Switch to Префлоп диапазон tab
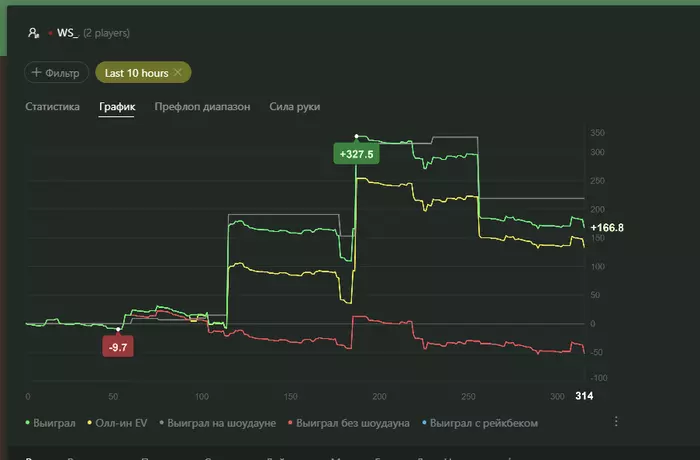This screenshot has height=460, width=700. (202, 107)
